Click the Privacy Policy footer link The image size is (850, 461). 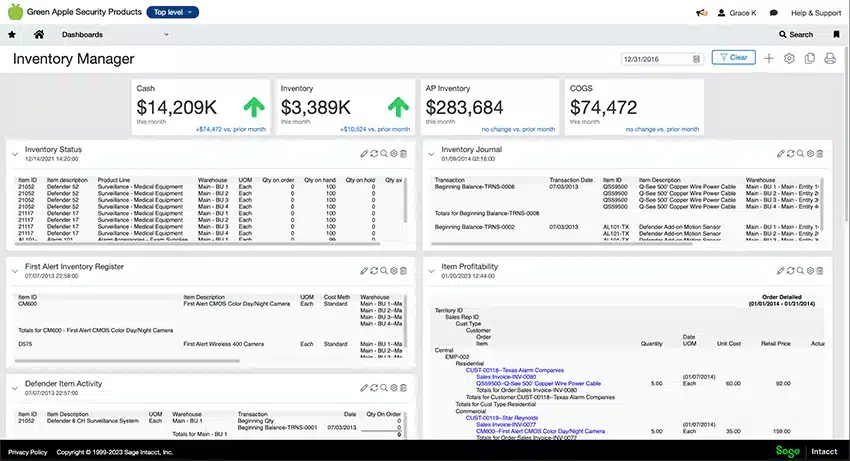coord(28,452)
